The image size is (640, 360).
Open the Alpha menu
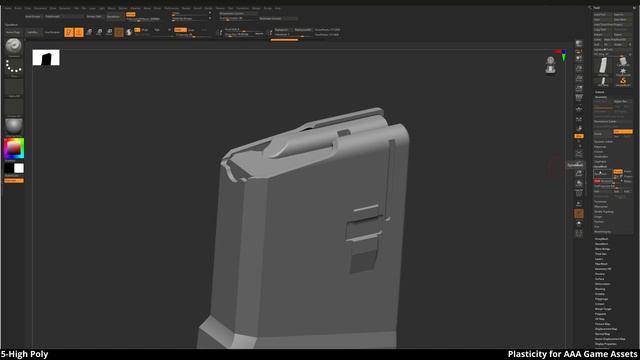[x=8, y=8]
